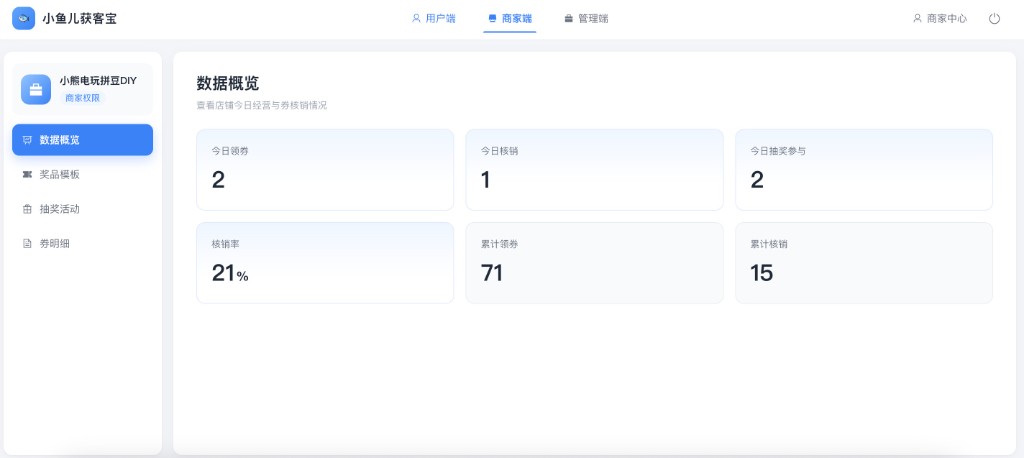Click the 商家权限 badge
This screenshot has width=1024, height=458.
82,98
